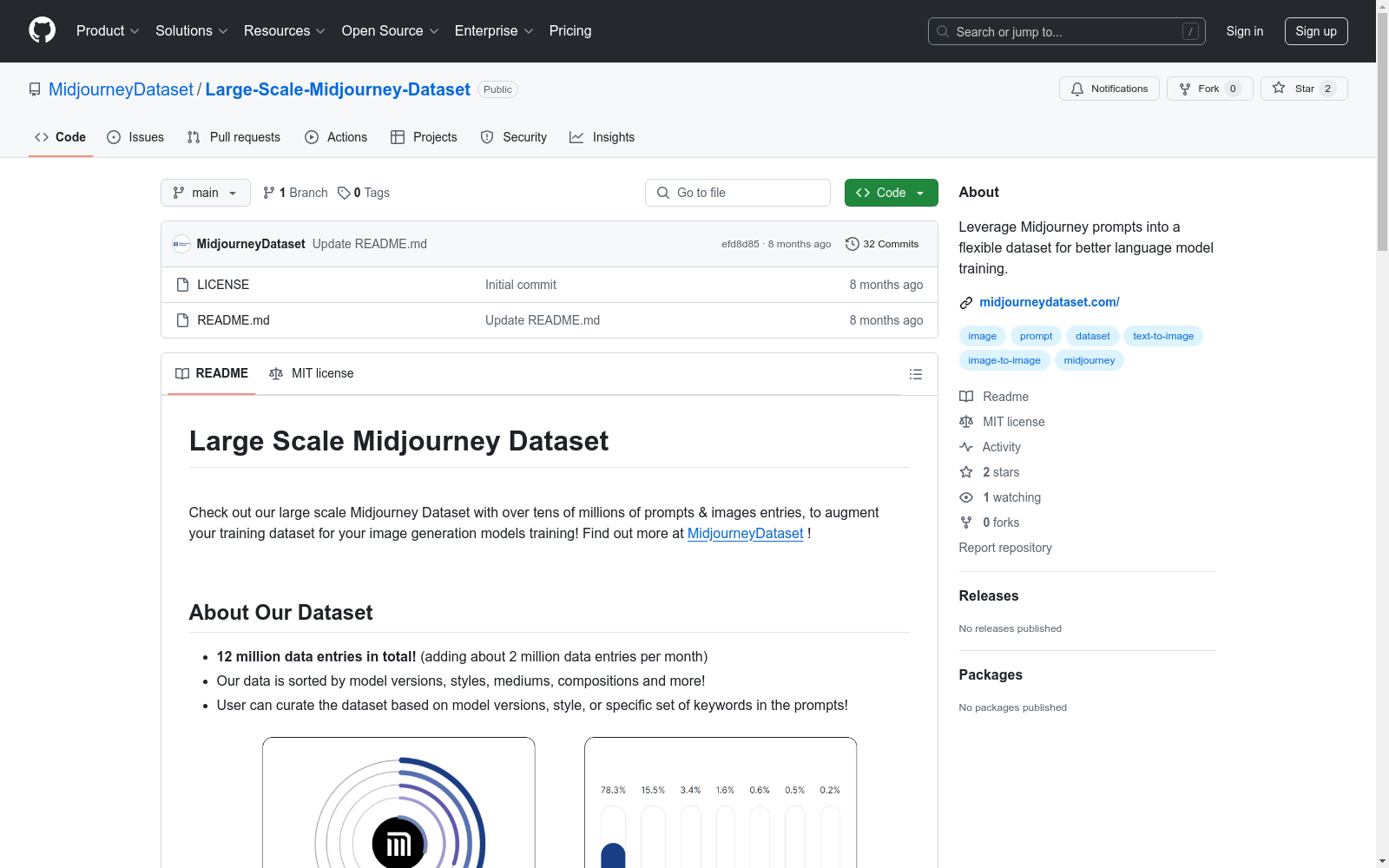Screen dimensions: 1389x868
Task: Open the Open Source dropdown
Action: (x=391, y=31)
